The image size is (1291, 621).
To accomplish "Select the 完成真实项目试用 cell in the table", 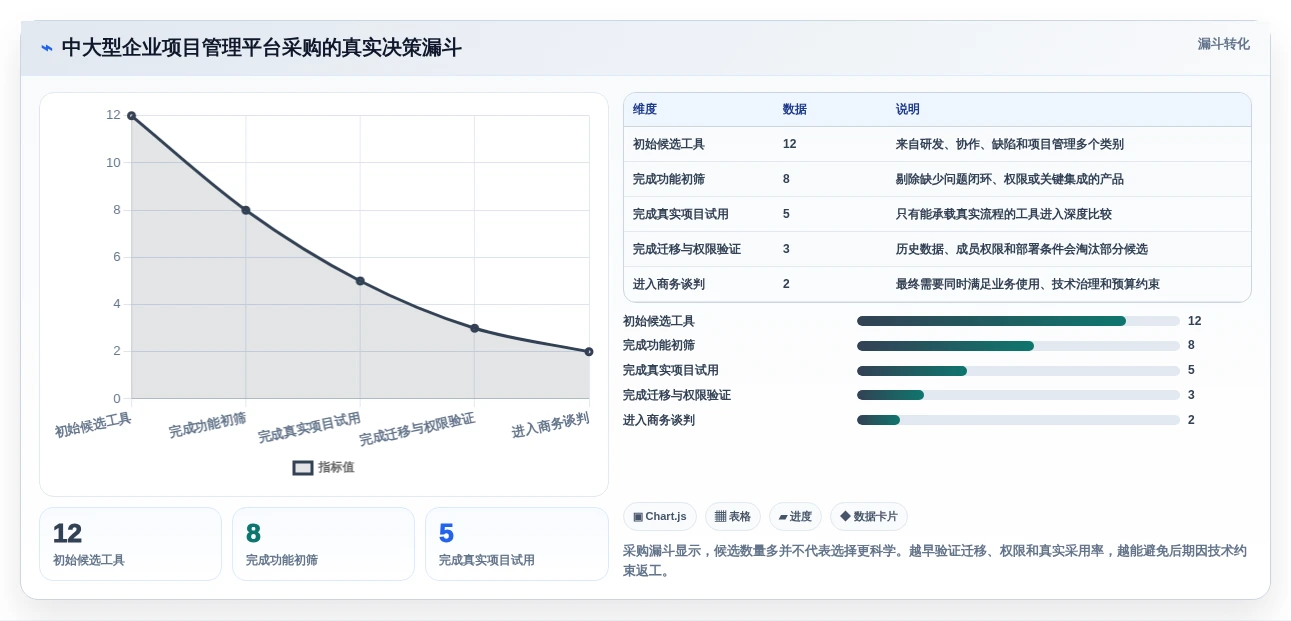I will pos(681,214).
